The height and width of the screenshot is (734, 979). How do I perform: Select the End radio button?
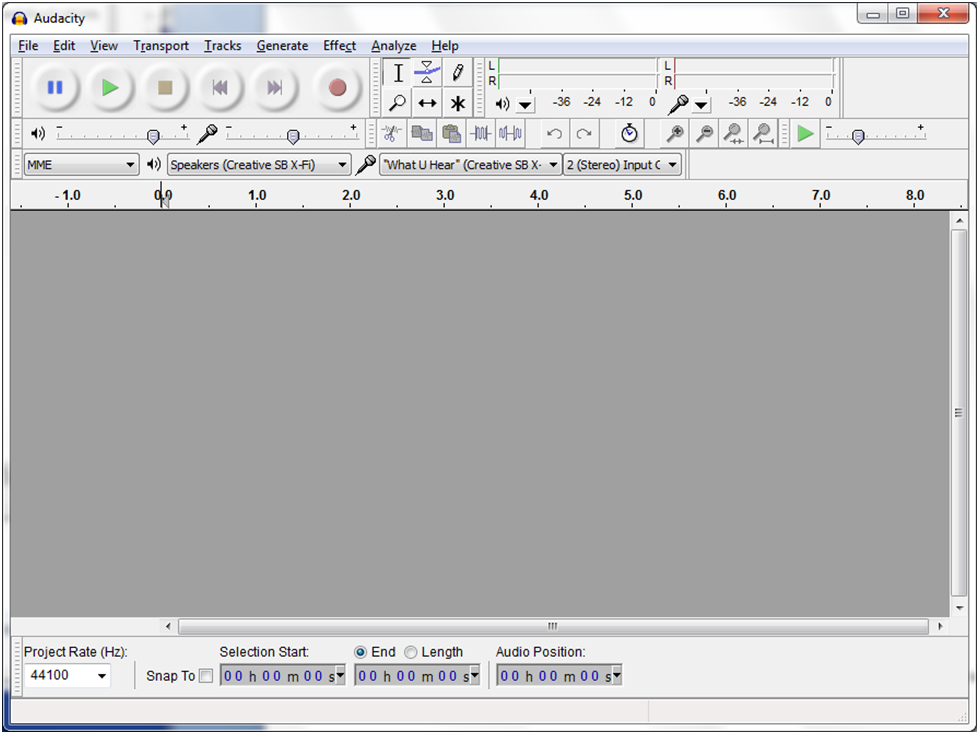click(x=360, y=652)
